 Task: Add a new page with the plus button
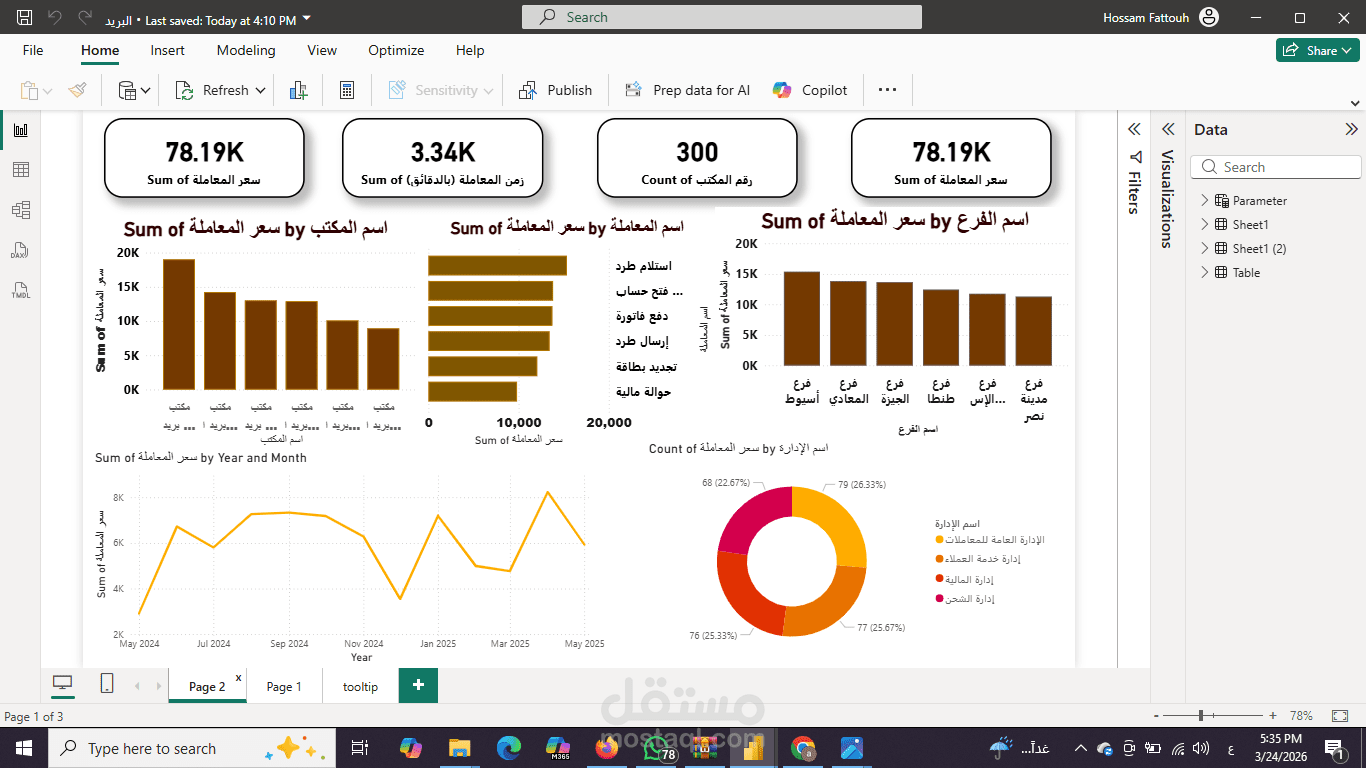click(x=418, y=686)
